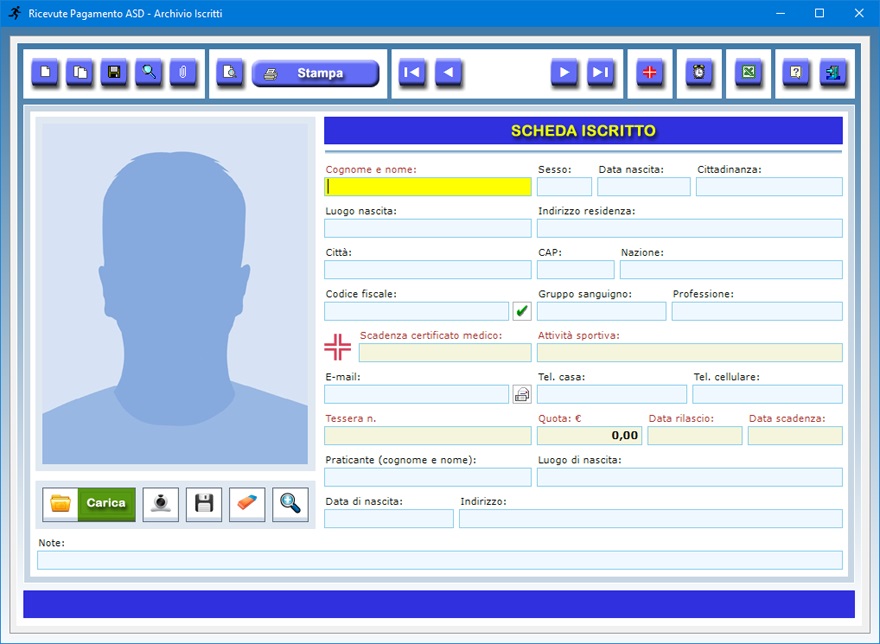The height and width of the screenshot is (644, 880).
Task: Click the Luogo nascita field
Action: 428,228
